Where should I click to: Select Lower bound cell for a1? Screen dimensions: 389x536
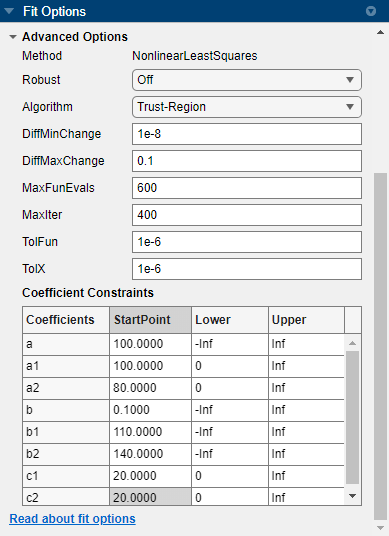tap(230, 366)
